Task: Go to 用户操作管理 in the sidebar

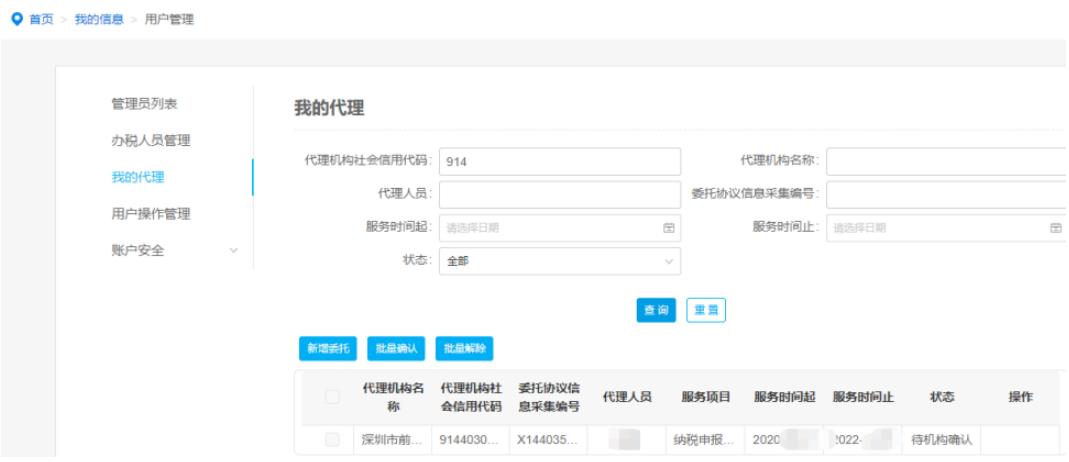Action: tap(150, 214)
